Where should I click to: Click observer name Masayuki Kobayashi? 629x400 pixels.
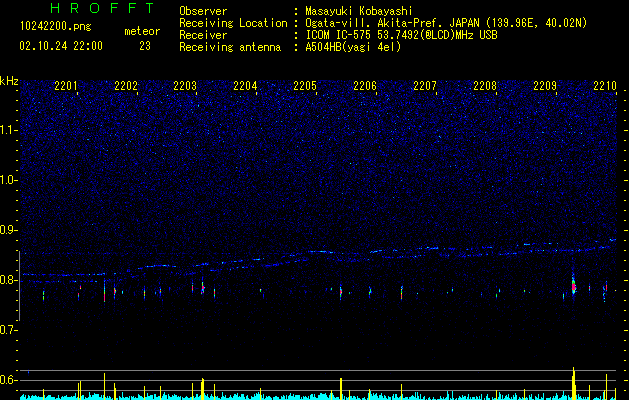point(359,11)
